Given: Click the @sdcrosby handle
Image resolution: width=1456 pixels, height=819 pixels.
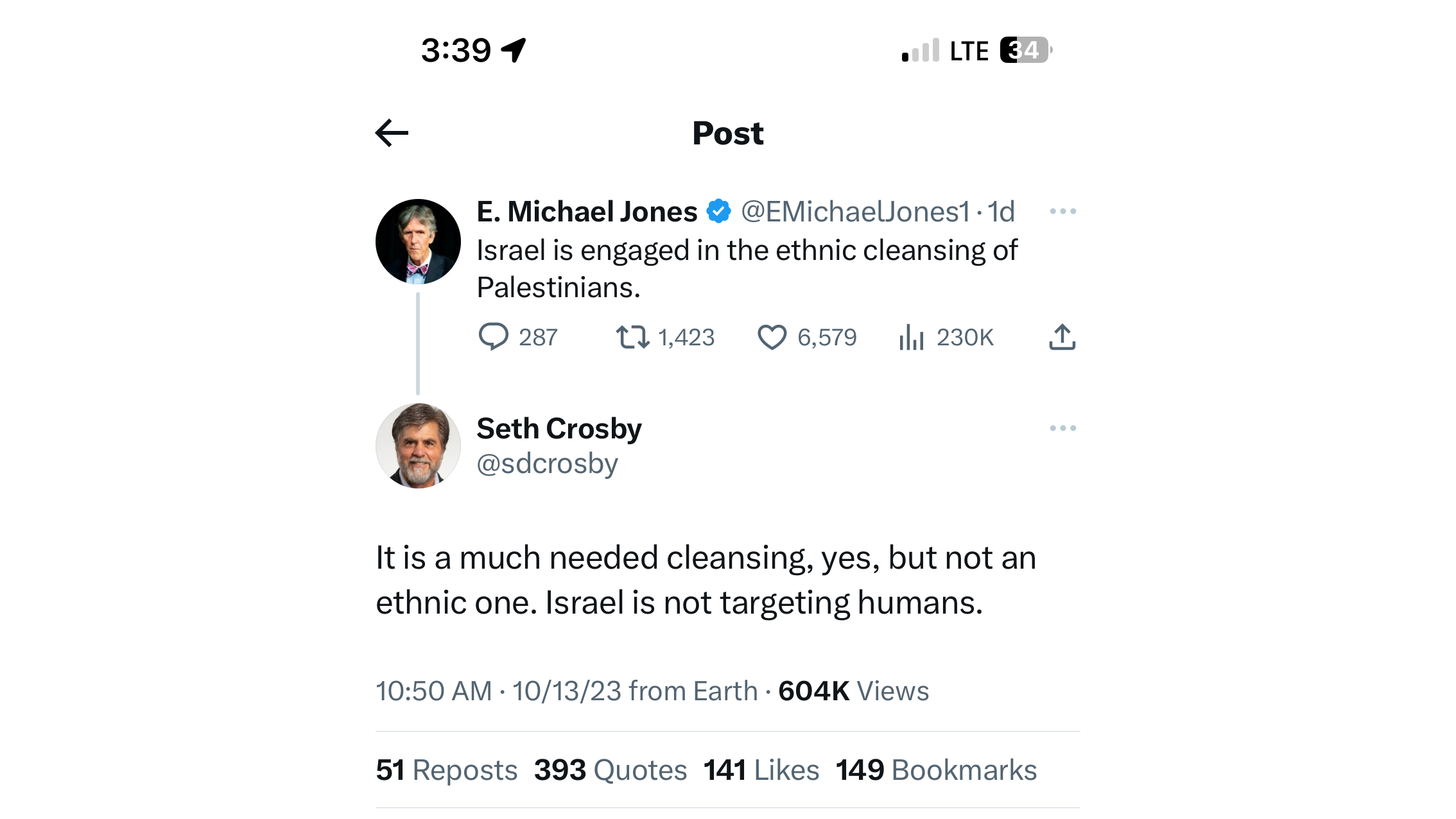Looking at the screenshot, I should (547, 463).
